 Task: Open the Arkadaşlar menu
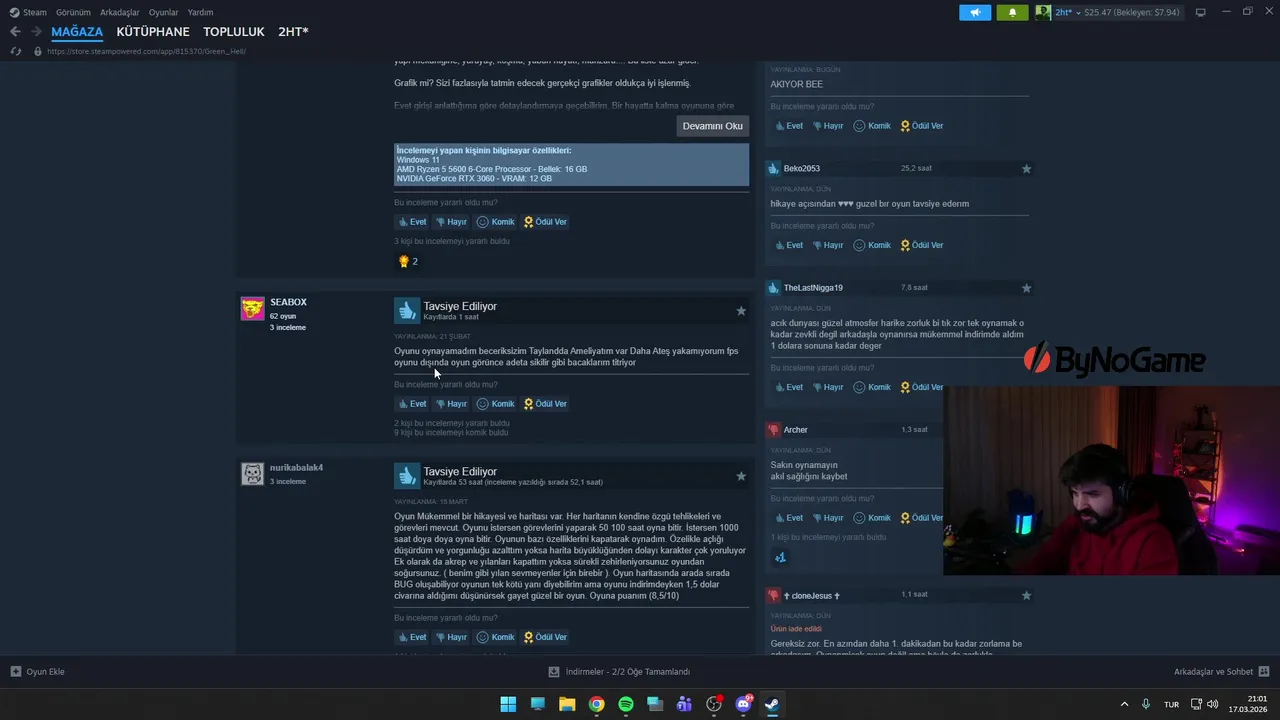coord(119,12)
